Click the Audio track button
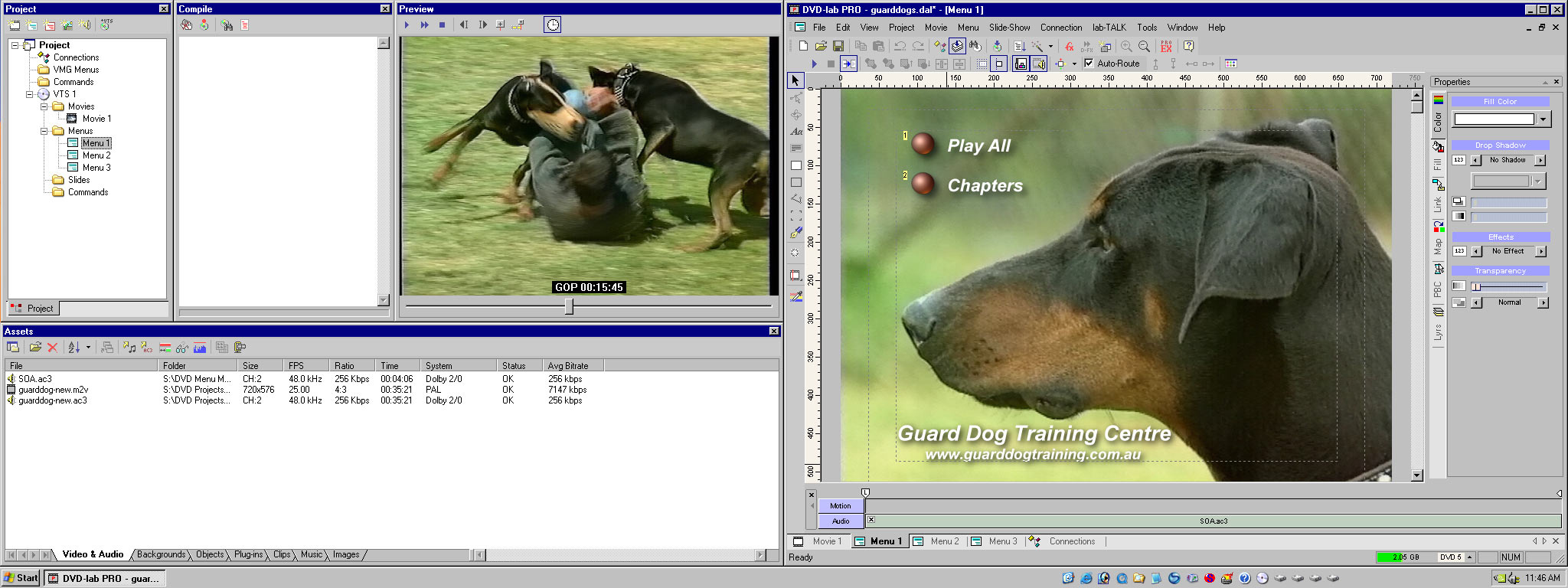The image size is (1568, 588). 840,521
